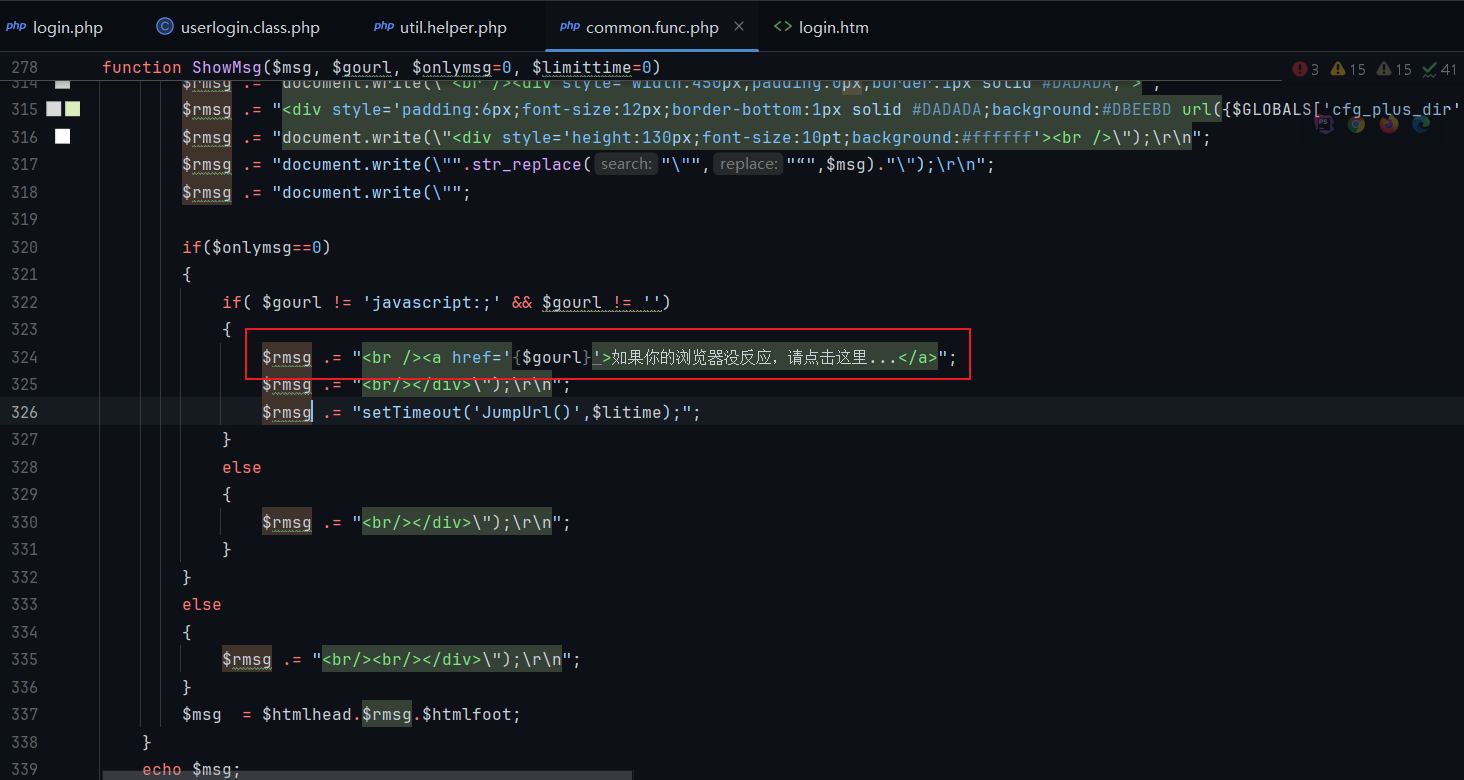The height and width of the screenshot is (780, 1464).
Task: Close the common.func.php tab
Action: 739,27
